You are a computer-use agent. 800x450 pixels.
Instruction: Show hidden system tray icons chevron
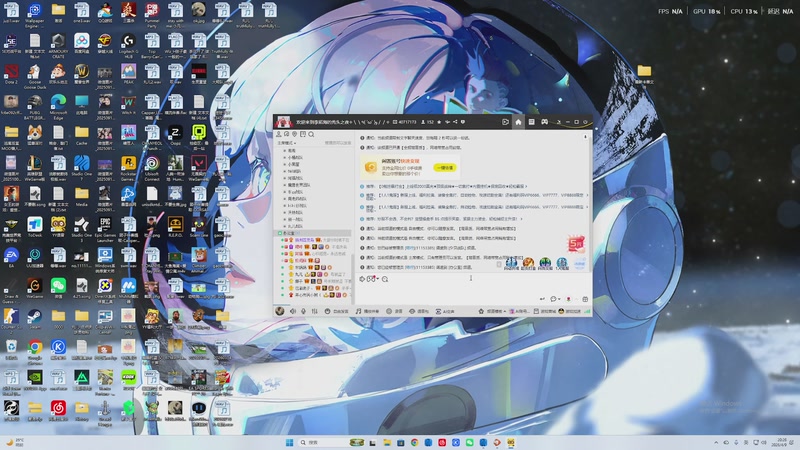pos(716,442)
